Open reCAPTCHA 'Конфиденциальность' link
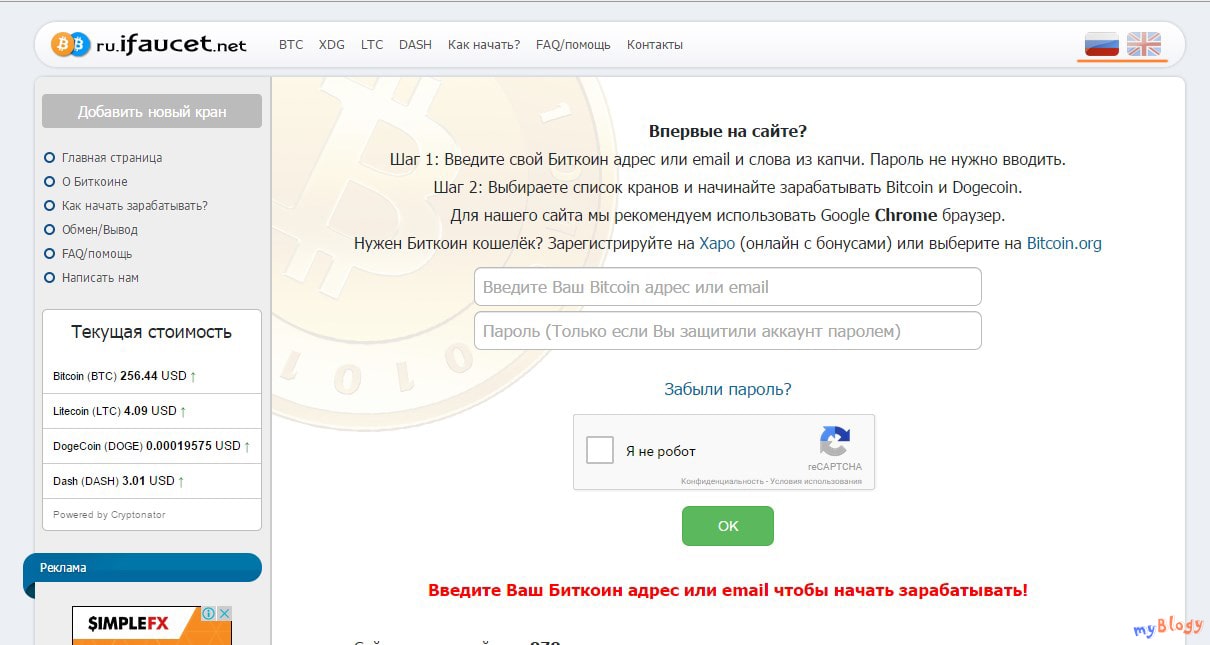Viewport: 1210px width, 645px height. 721,481
